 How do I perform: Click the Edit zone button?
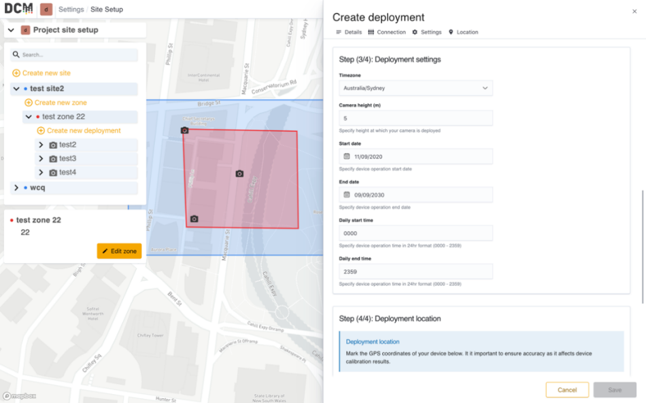[119, 251]
